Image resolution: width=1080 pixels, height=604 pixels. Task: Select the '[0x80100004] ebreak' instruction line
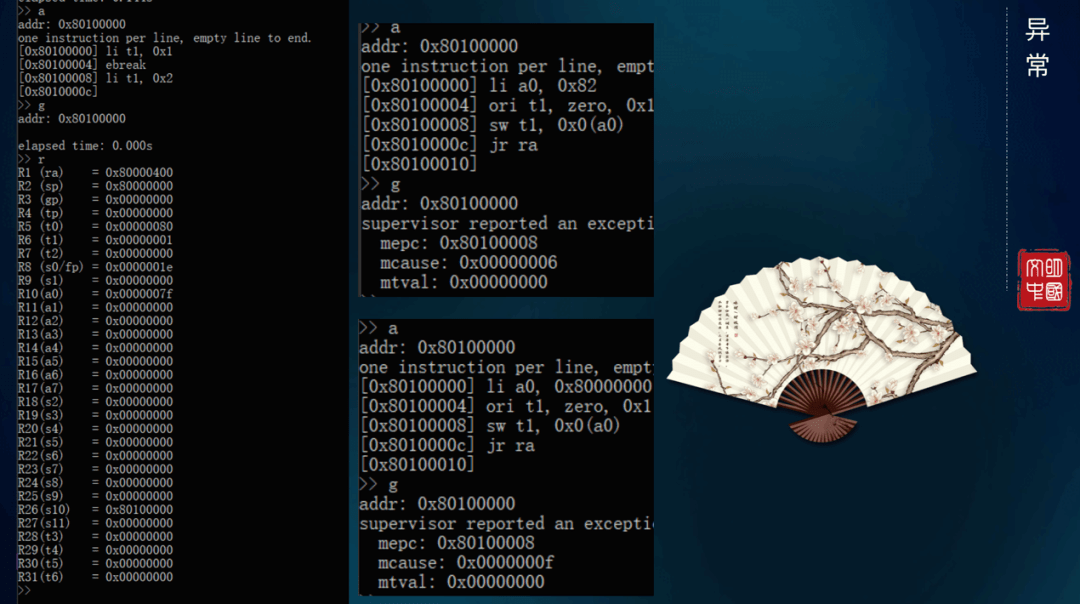click(82, 65)
